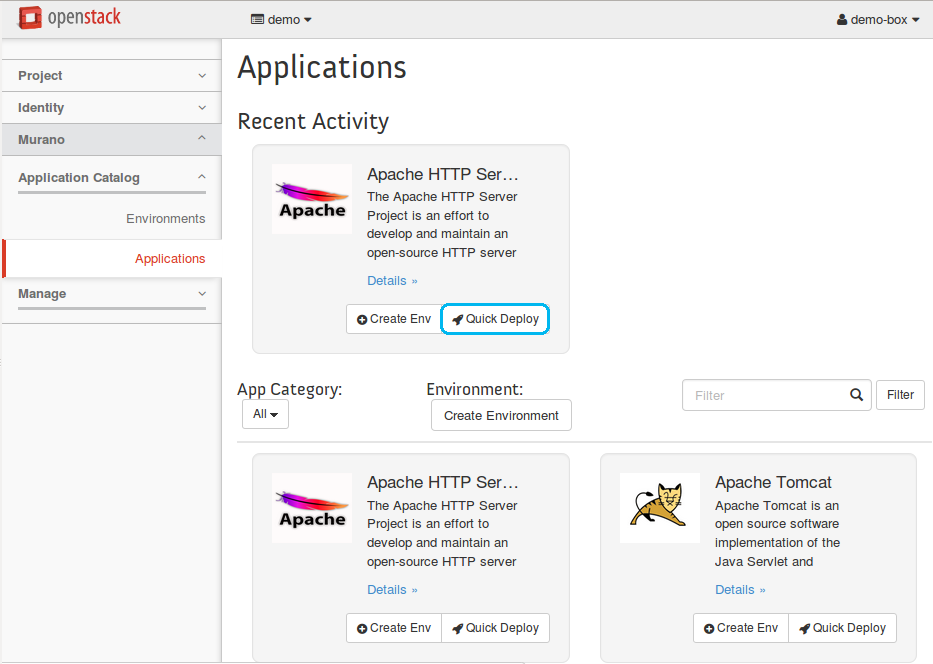
Task: Open the demo project dropdown
Action: pos(281,20)
